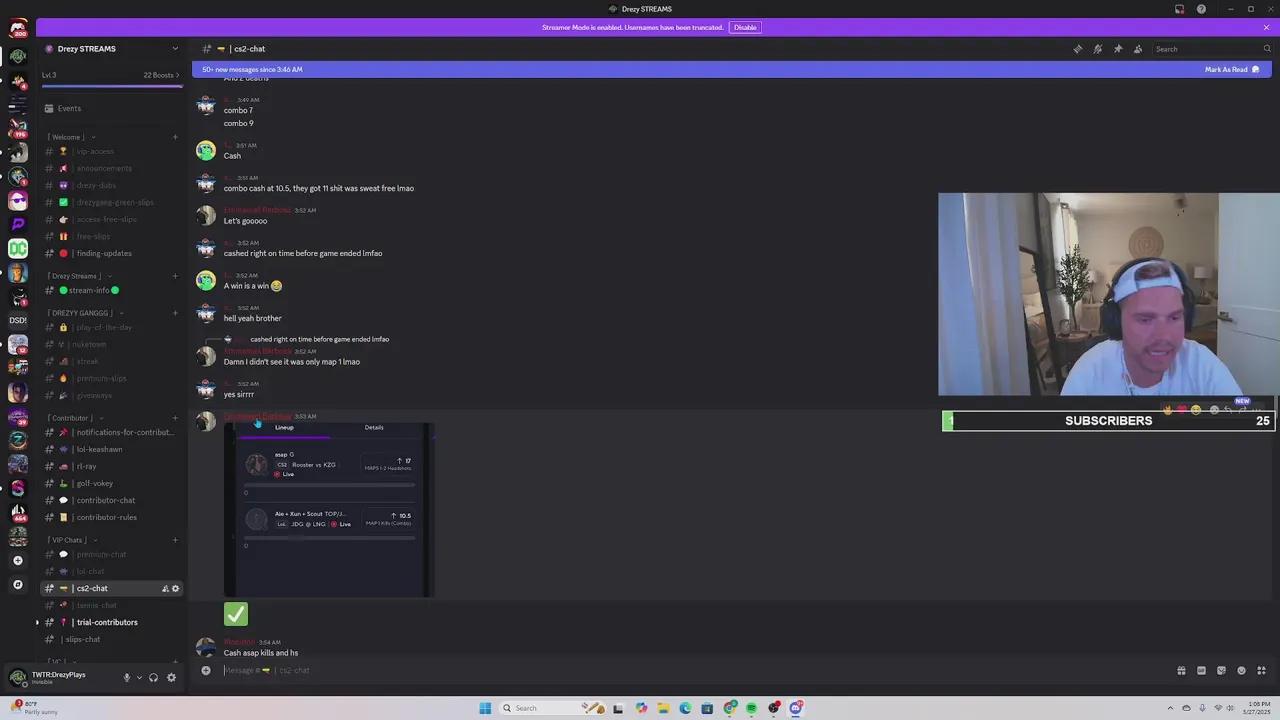Image resolution: width=1280 pixels, height=720 pixels.
Task: Open the rl-ray channel
Action: click(x=112, y=466)
